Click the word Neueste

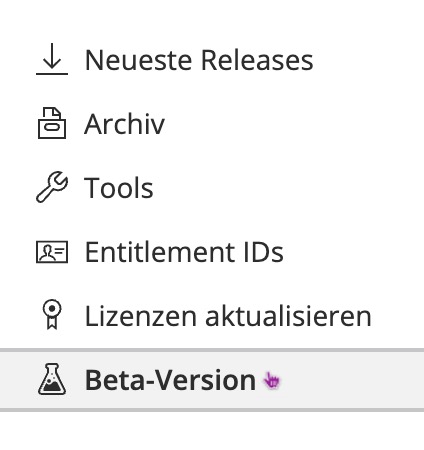tap(139, 60)
